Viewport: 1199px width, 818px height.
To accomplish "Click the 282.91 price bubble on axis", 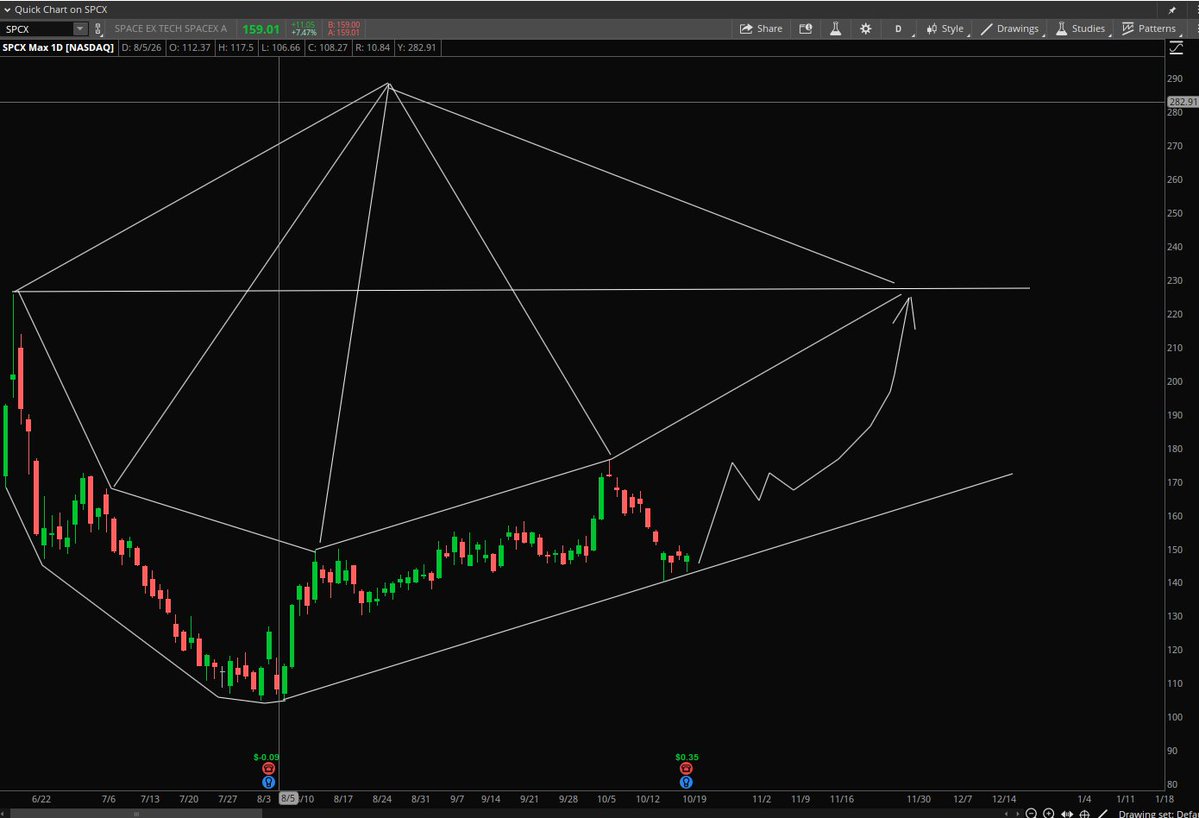I will (x=1182, y=102).
